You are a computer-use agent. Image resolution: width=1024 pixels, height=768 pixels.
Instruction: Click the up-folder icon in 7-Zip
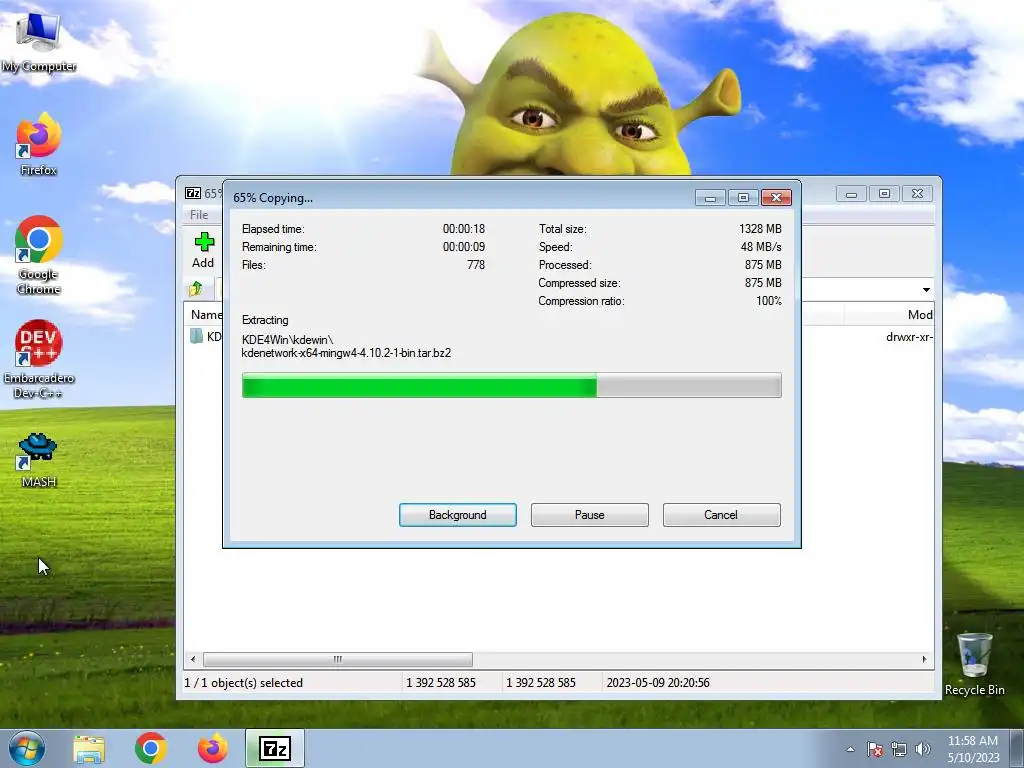195,288
